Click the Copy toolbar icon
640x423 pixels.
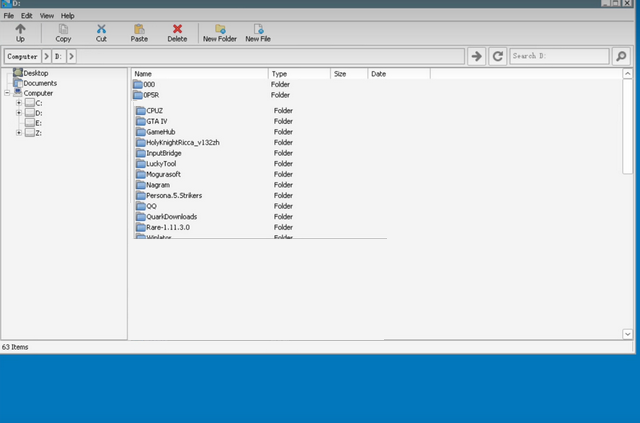coord(63,30)
